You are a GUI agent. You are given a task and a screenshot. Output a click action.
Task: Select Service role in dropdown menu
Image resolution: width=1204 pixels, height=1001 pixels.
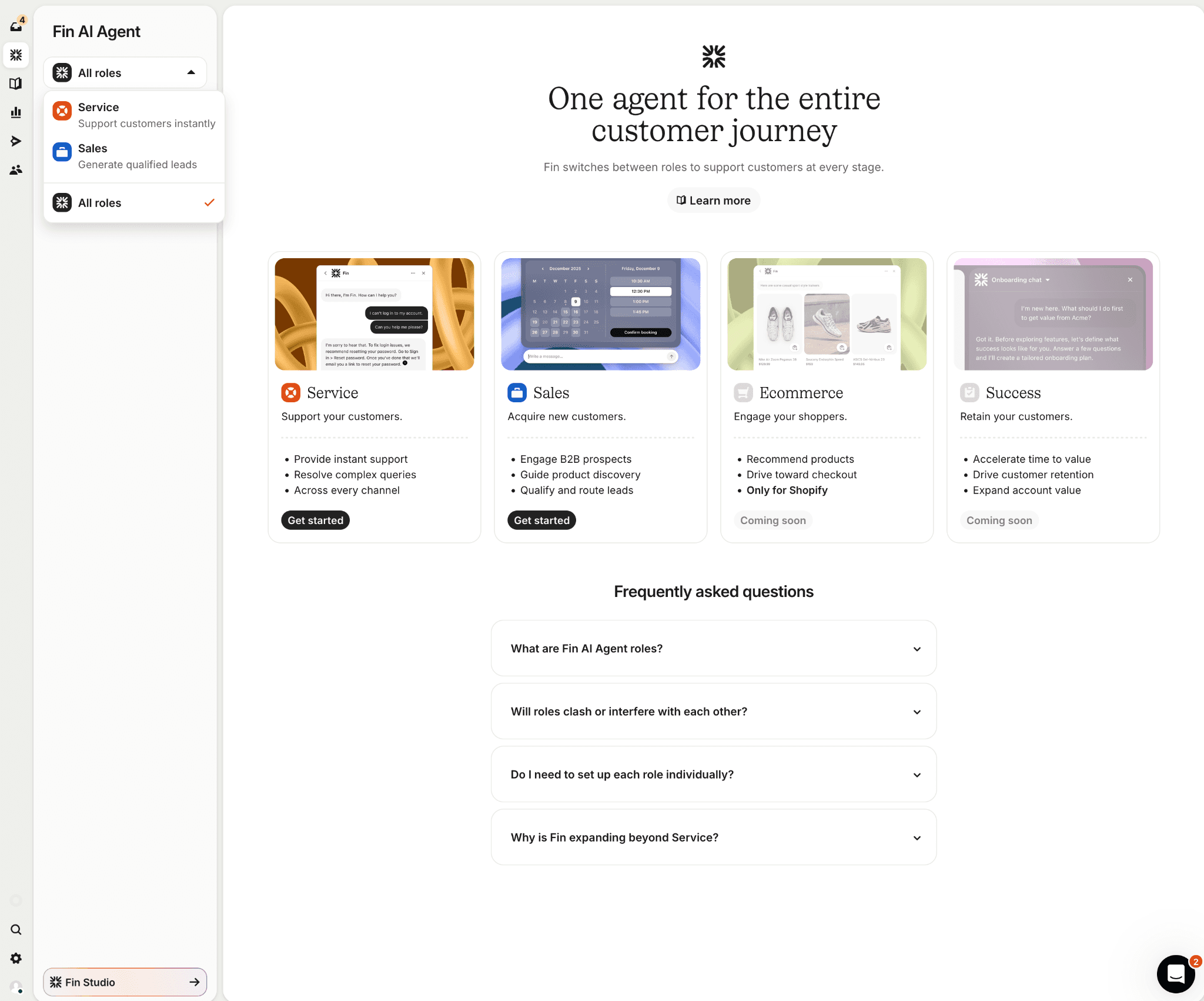[134, 115]
